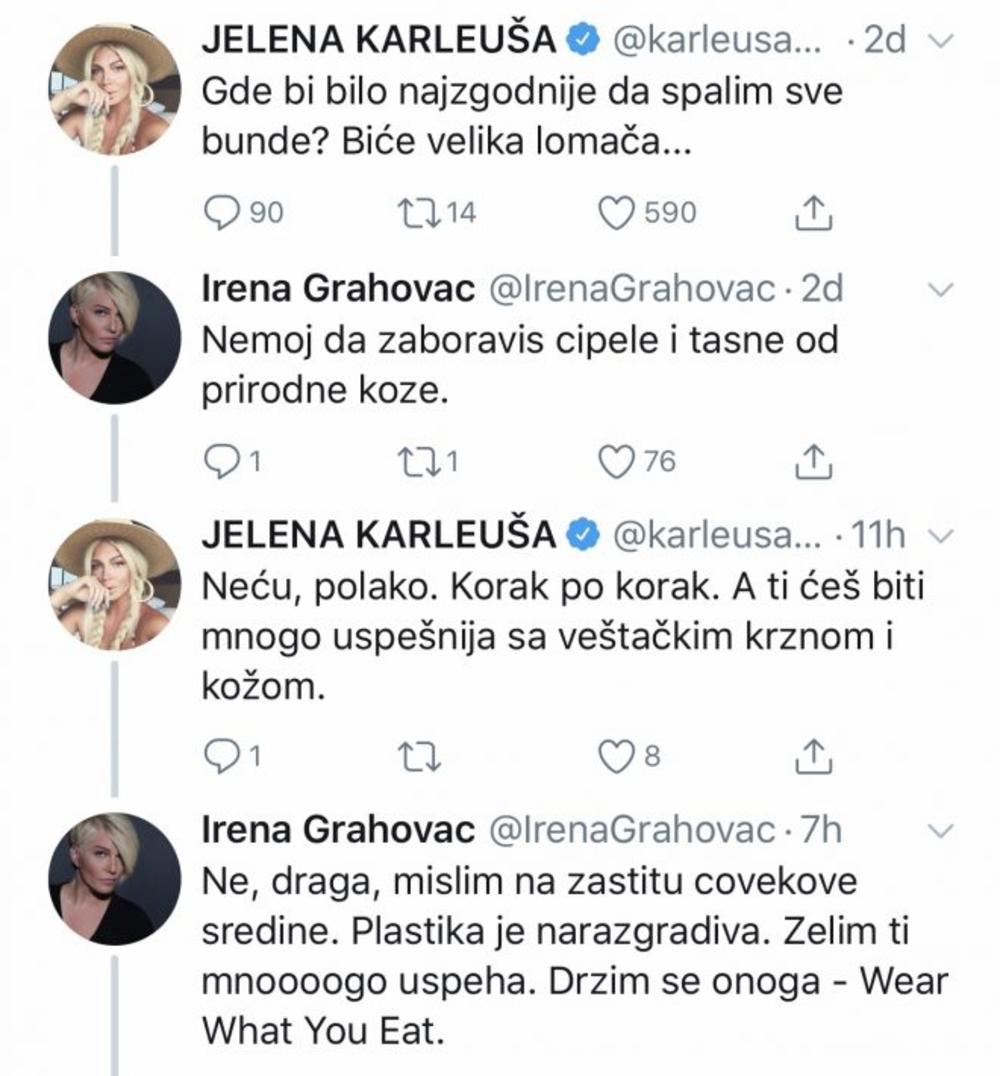Like Jelena's reply with 8 likes
The height and width of the screenshot is (1076, 1000).
(x=616, y=757)
